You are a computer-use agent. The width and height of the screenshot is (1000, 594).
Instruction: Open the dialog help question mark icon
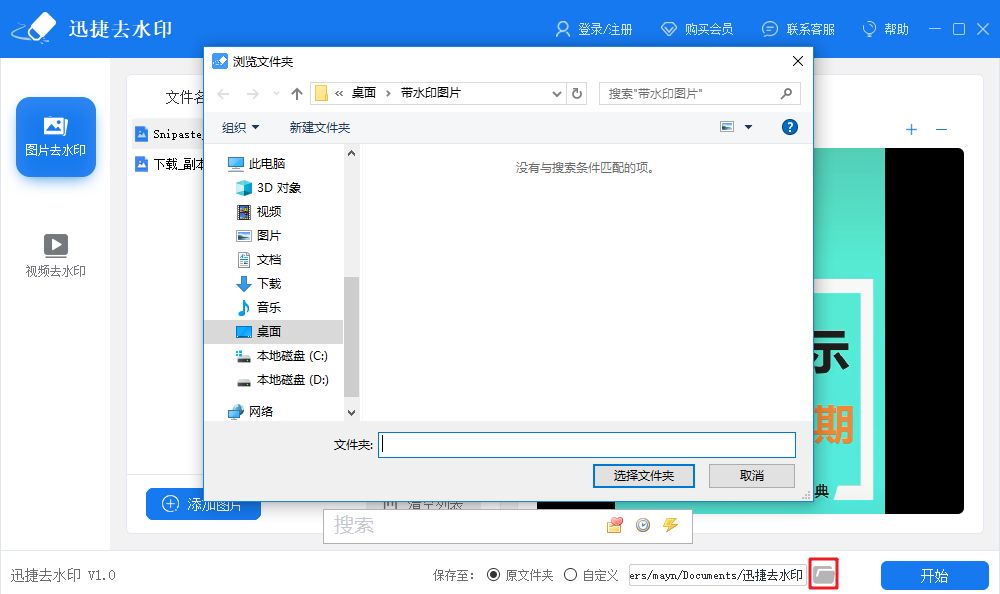pos(790,127)
